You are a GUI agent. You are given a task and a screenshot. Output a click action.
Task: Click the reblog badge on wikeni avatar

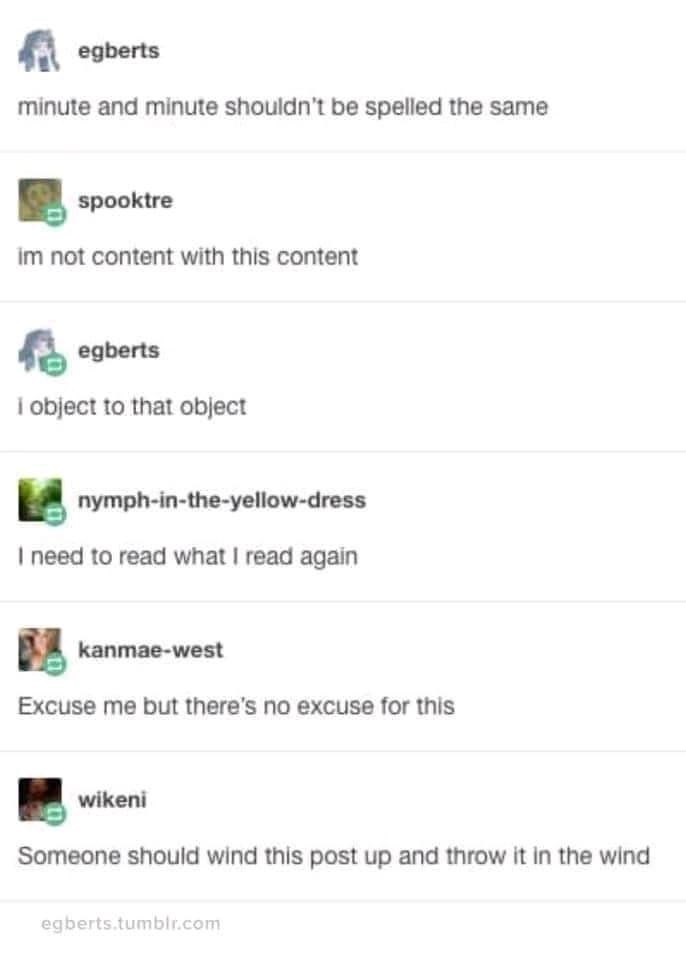click(55, 814)
